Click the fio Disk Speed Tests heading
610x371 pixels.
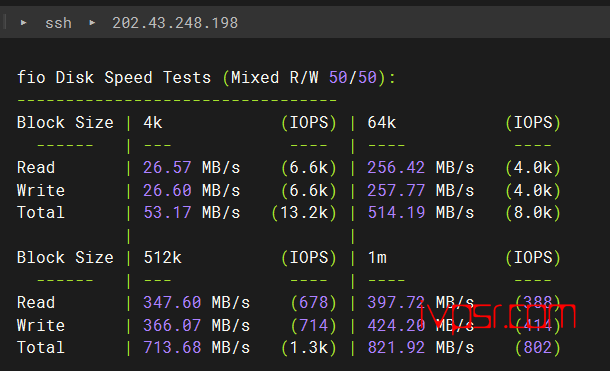[114, 77]
